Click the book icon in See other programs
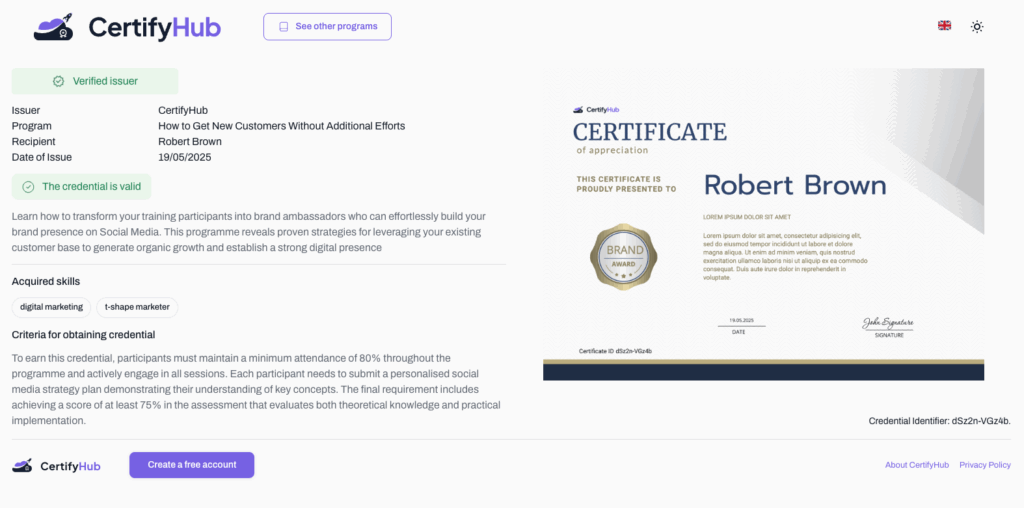This screenshot has width=1024, height=508. click(283, 27)
